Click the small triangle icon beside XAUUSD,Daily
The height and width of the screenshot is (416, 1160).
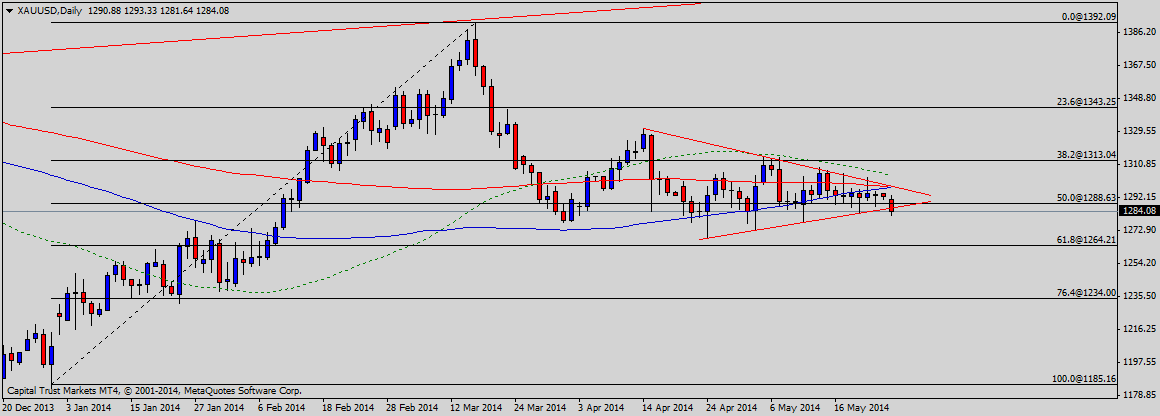[9, 11]
